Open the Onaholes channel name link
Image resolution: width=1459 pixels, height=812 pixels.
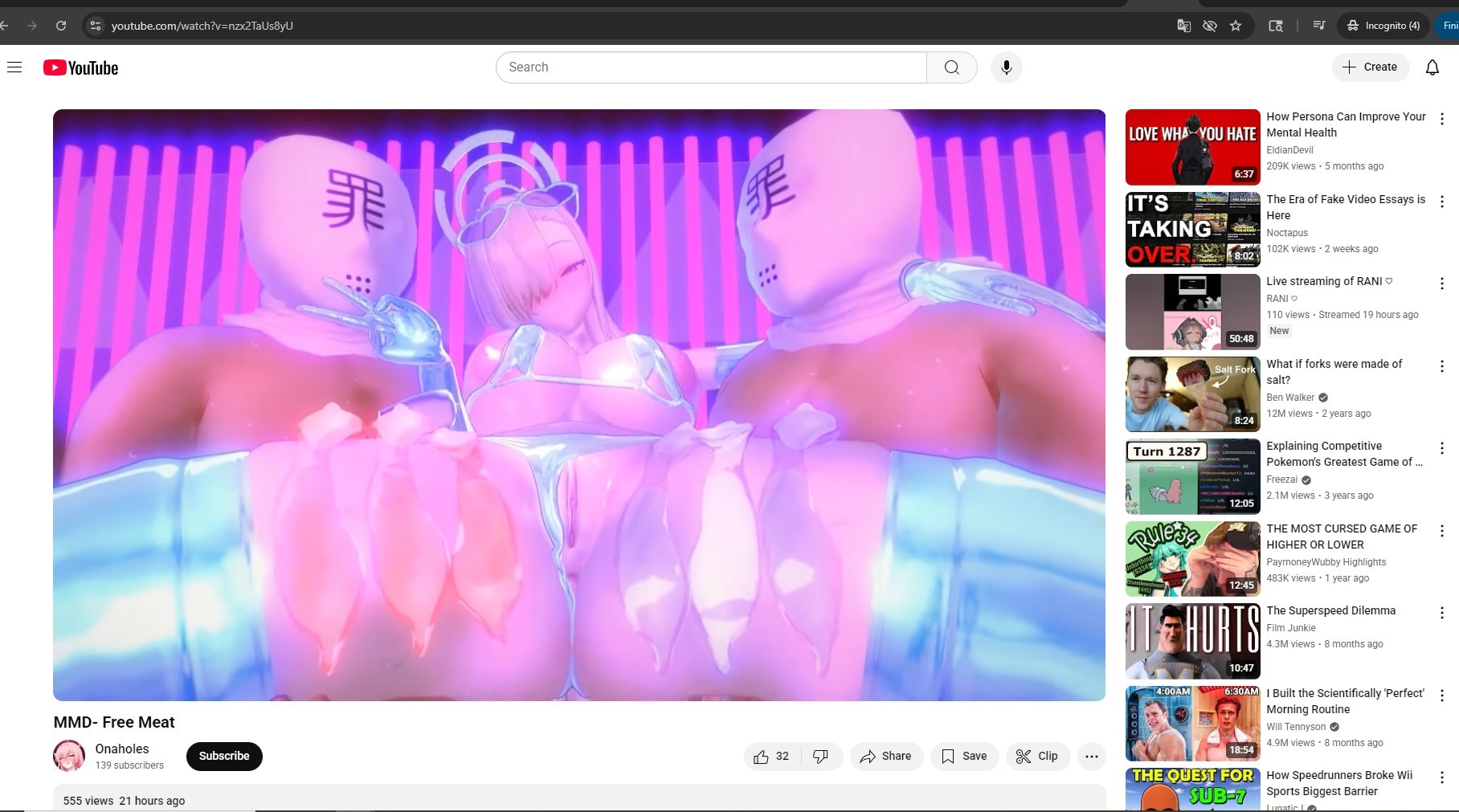click(x=122, y=749)
